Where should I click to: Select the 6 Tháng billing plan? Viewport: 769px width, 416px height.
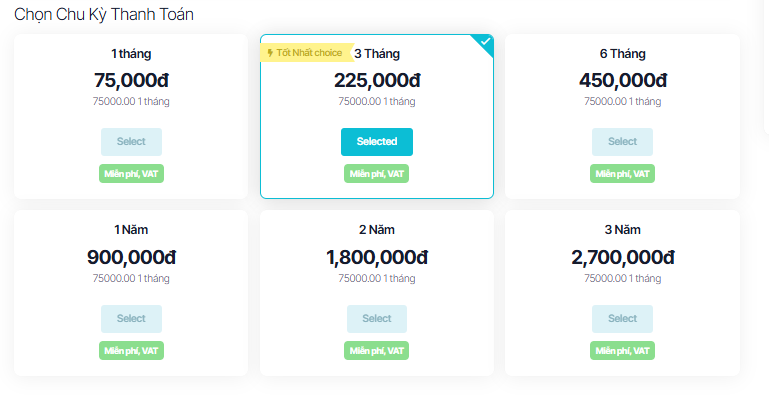tap(622, 142)
